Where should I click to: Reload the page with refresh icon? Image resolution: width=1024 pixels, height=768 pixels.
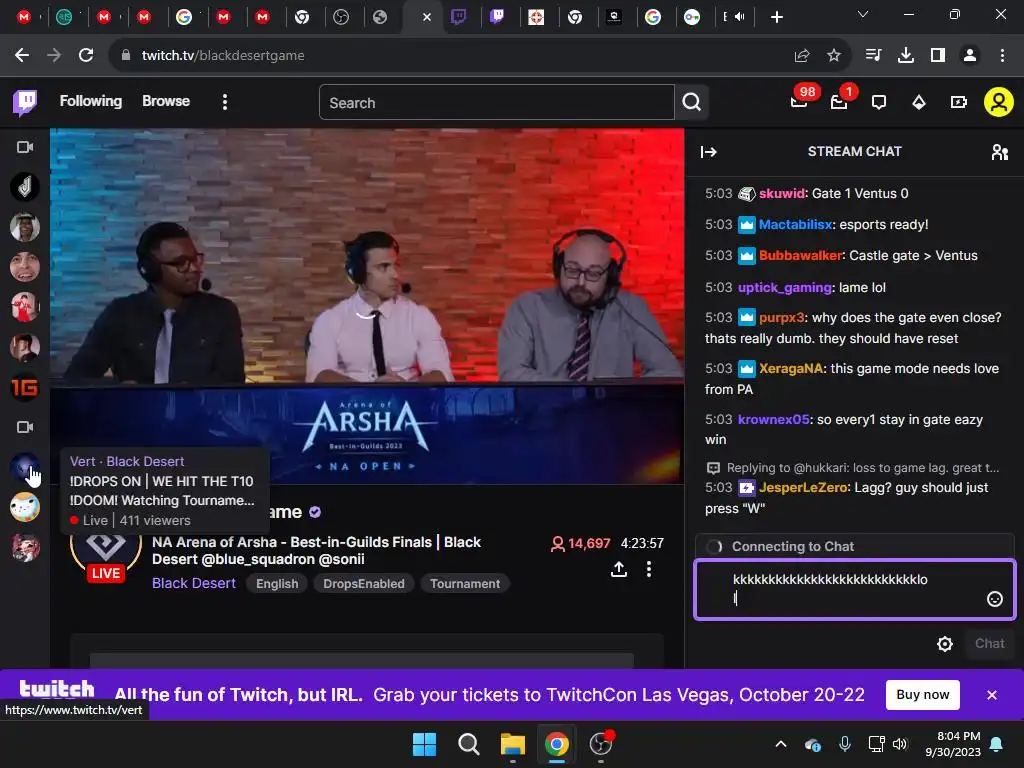[86, 56]
